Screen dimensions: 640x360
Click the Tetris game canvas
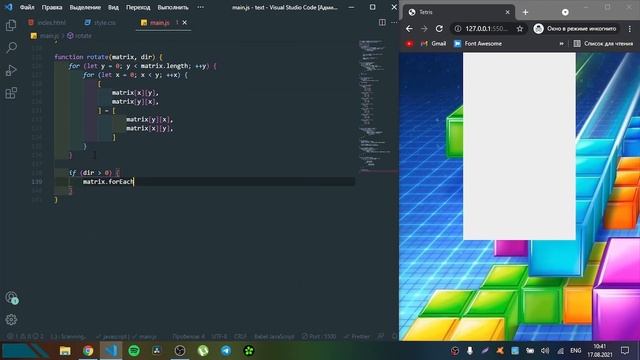pyautogui.click(x=519, y=146)
